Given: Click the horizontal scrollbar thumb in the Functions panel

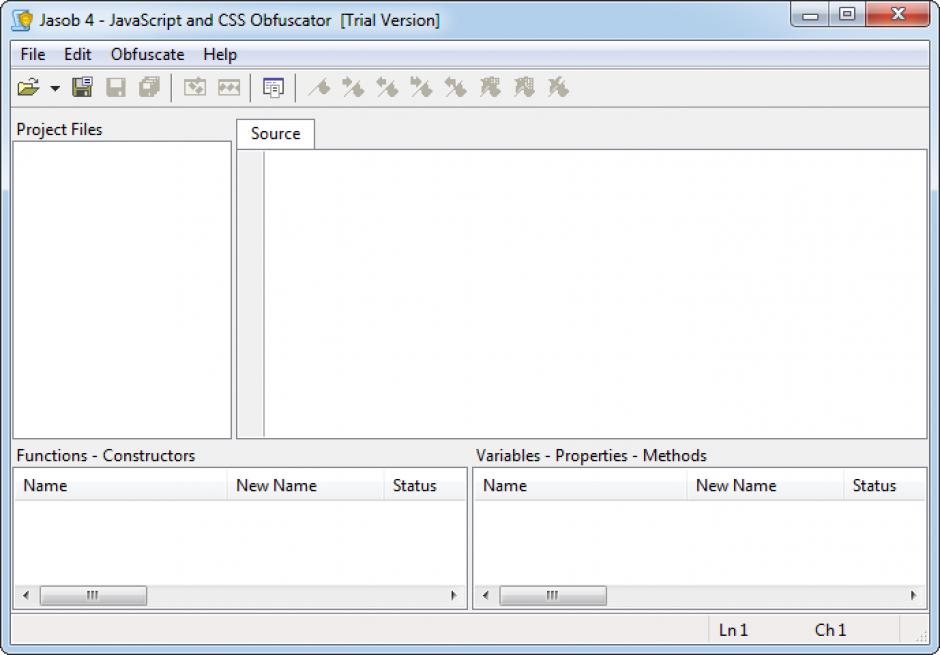Looking at the screenshot, I should click(x=93, y=595).
